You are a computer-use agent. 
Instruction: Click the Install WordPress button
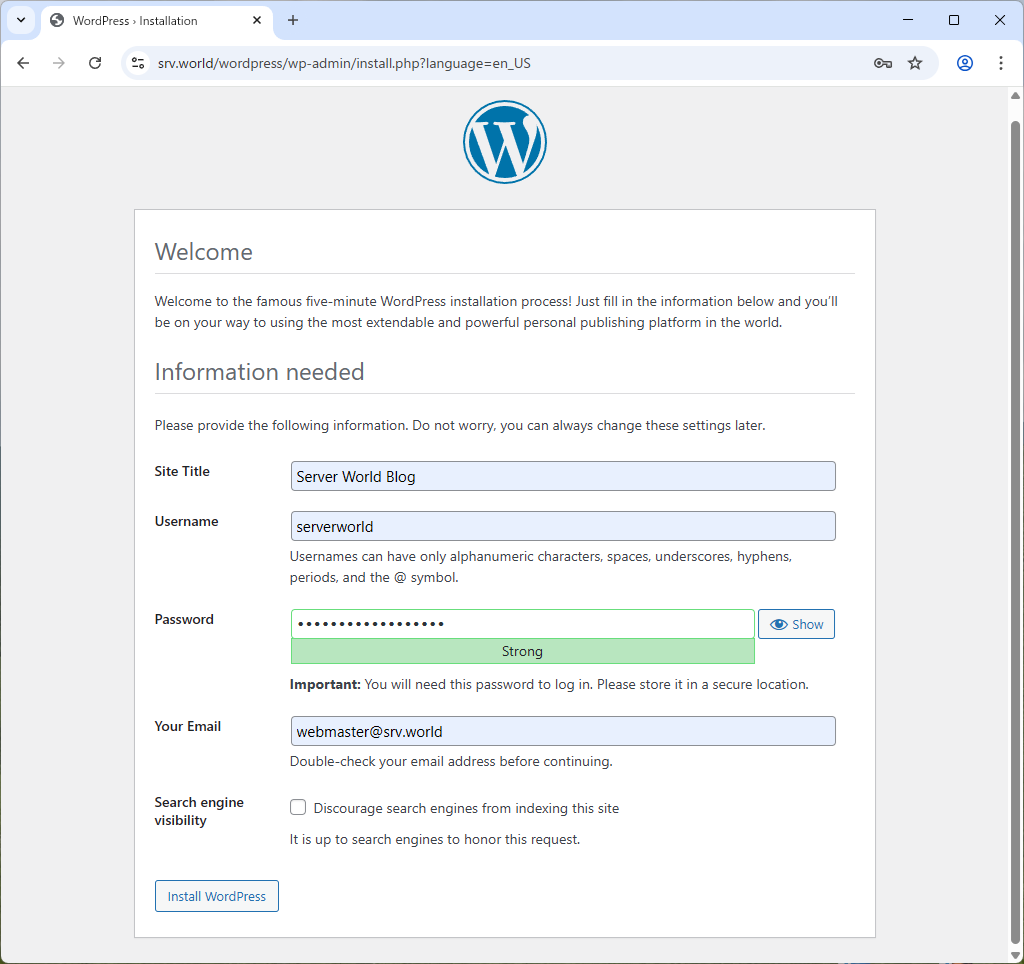pos(216,895)
